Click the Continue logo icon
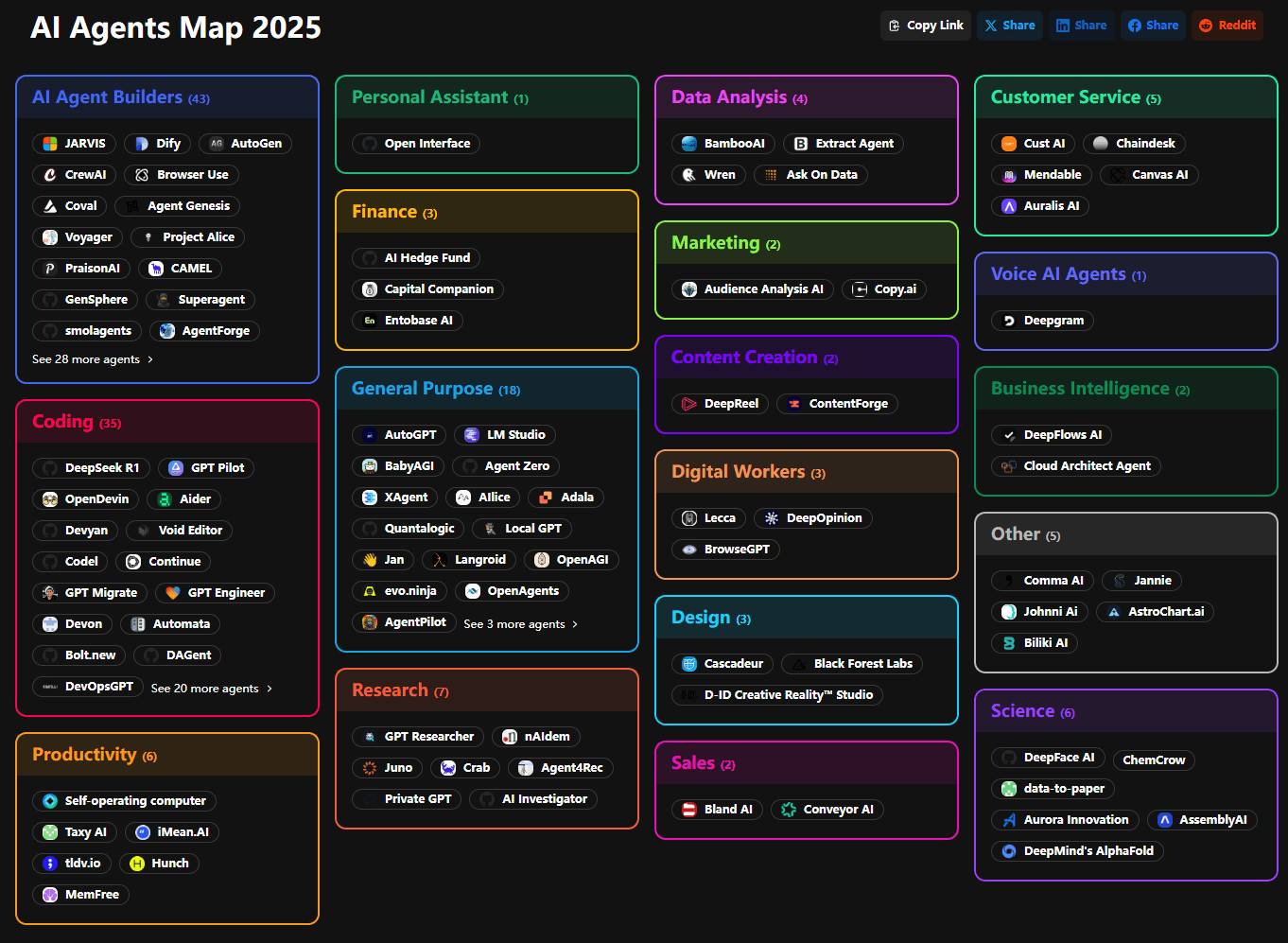The image size is (1288, 943). click(133, 562)
